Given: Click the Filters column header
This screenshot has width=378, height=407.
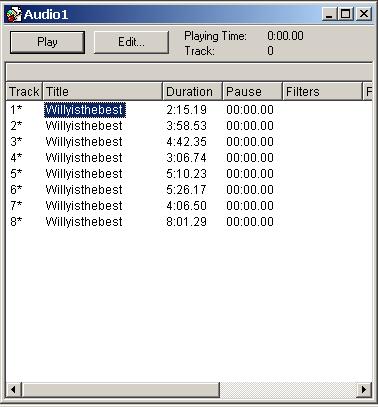Looking at the screenshot, I should coord(322,91).
